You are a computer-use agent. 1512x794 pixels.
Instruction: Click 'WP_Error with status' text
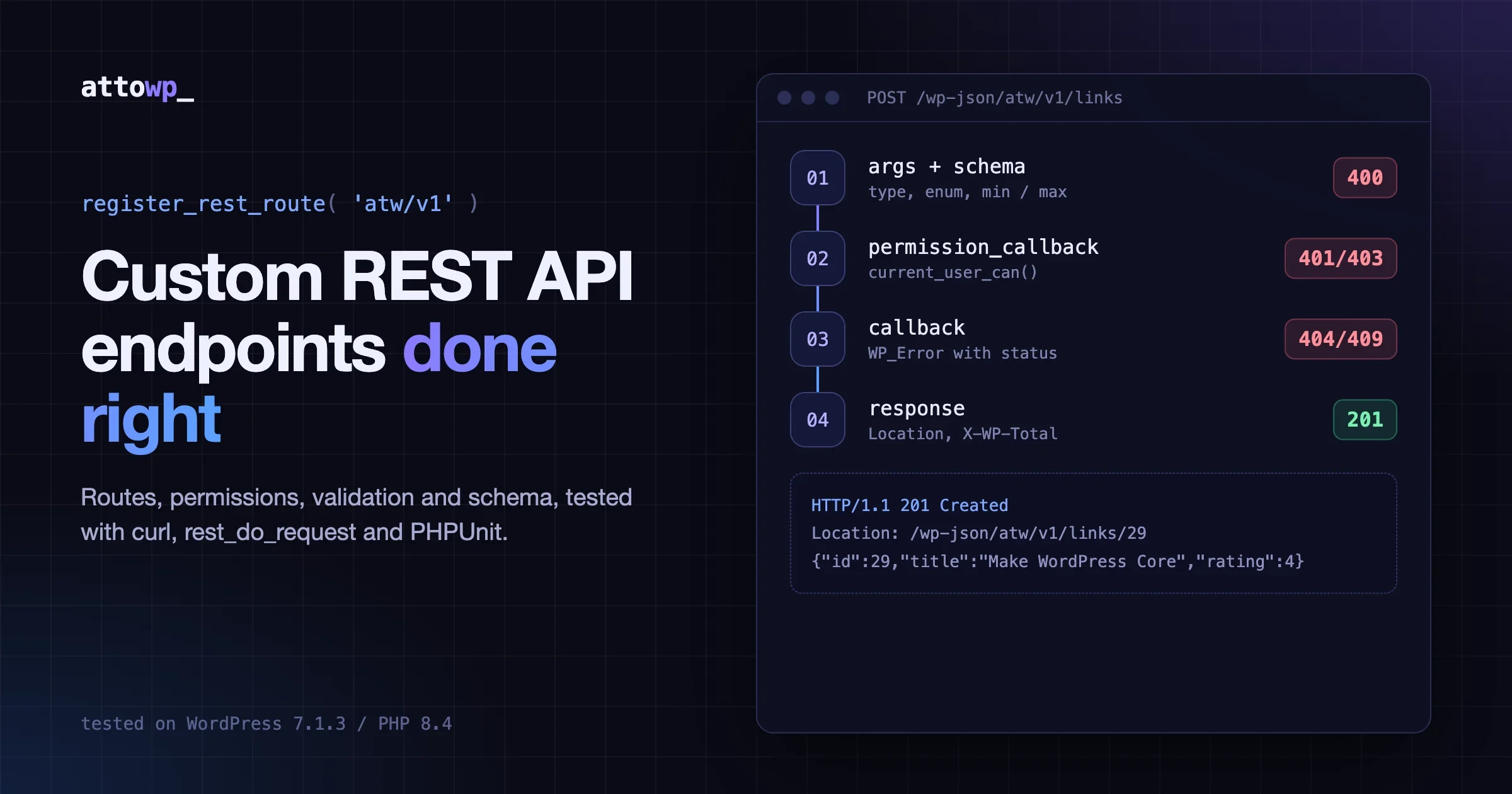click(x=963, y=353)
